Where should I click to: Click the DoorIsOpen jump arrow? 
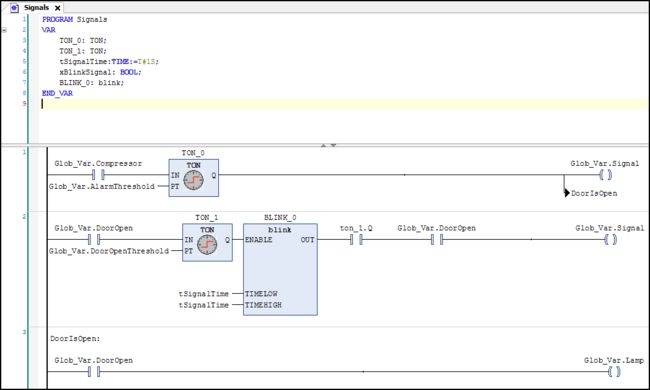pos(567,193)
